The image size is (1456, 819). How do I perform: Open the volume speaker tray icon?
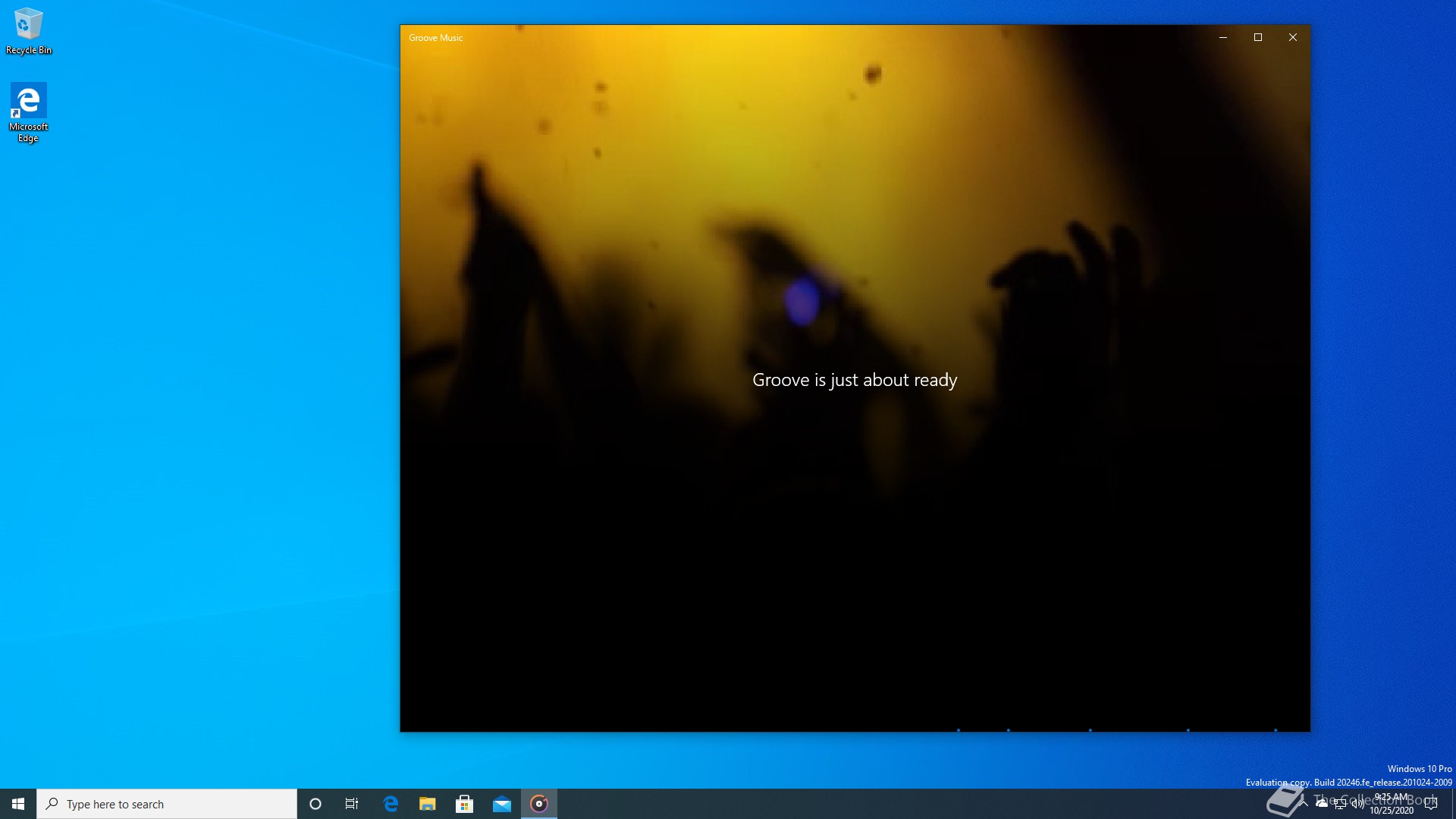point(1357,804)
